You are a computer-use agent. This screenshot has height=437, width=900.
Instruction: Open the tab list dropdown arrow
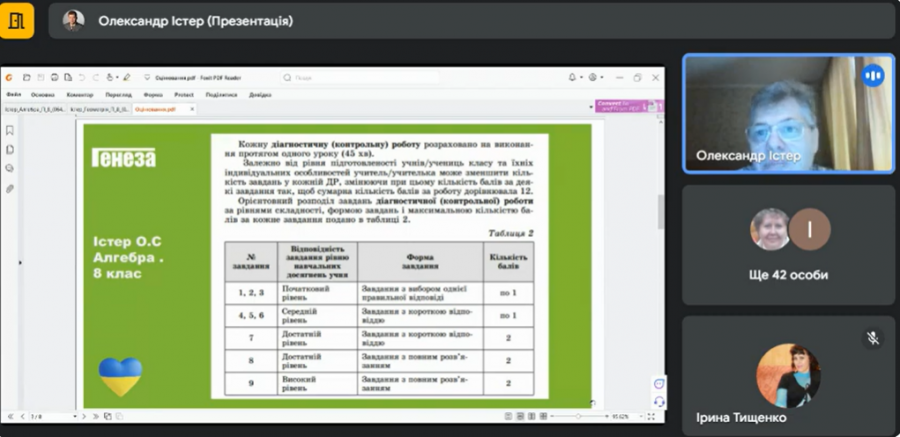[x=591, y=107]
